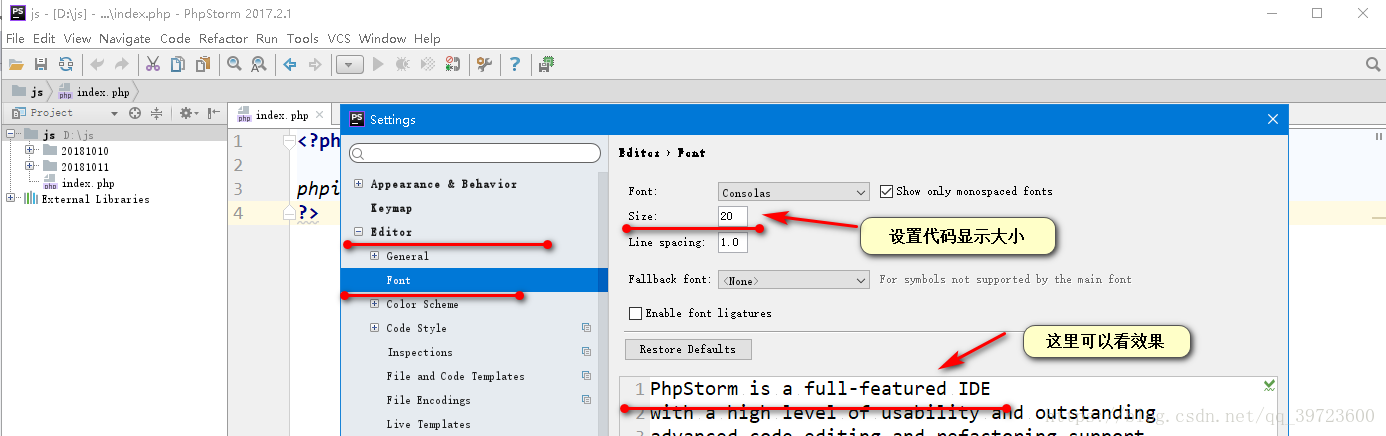Viewport: 1386px width, 436px height.
Task: Select File Encodings in Settings tree
Action: pyautogui.click(x=429, y=400)
